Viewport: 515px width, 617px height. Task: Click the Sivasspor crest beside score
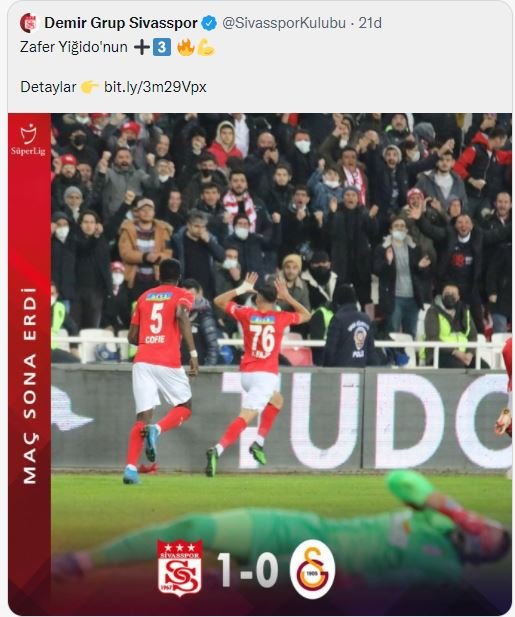point(180,567)
